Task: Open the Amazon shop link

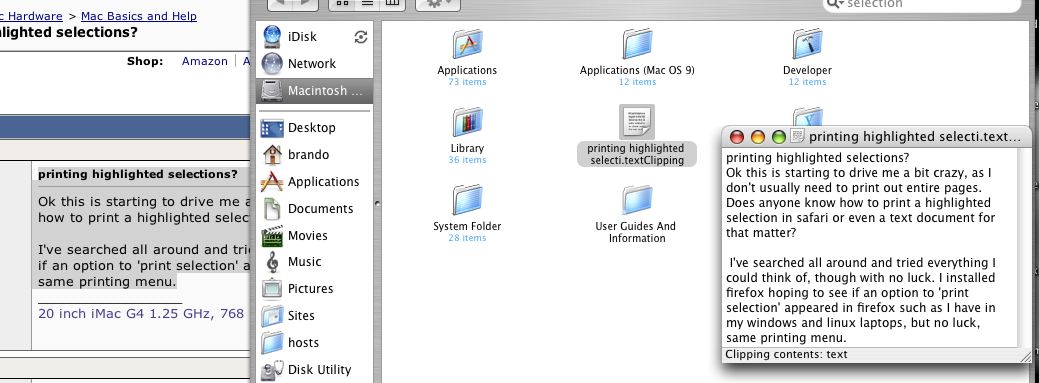Action: tap(205, 61)
